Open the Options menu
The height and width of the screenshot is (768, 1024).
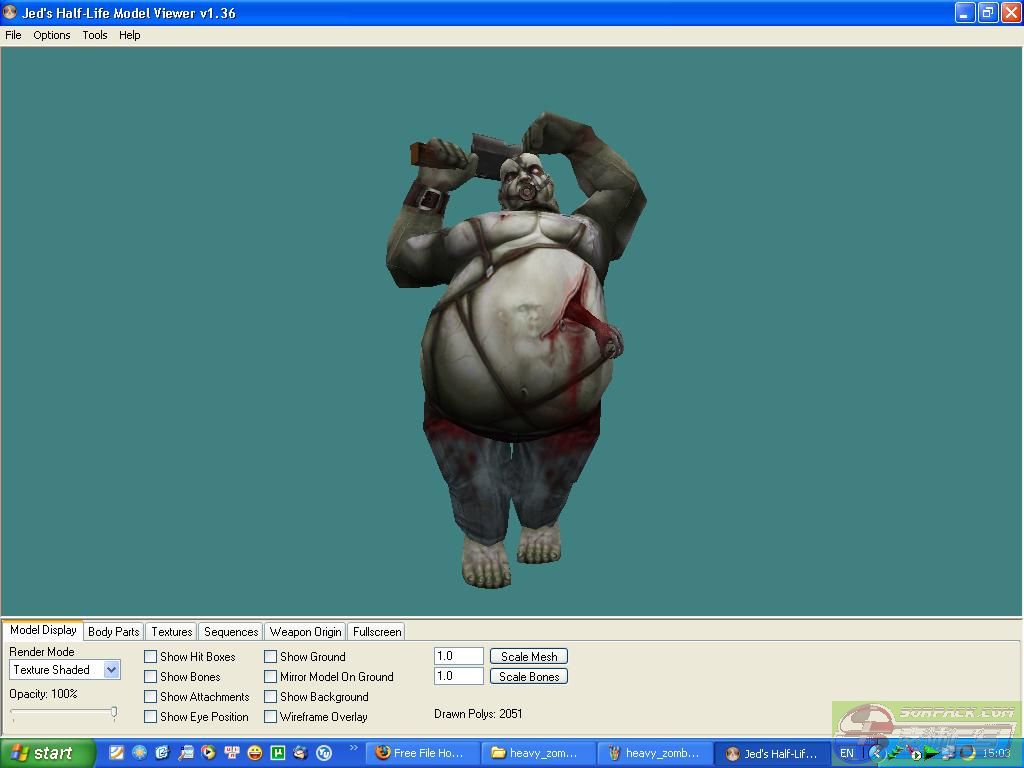pyautogui.click(x=52, y=35)
